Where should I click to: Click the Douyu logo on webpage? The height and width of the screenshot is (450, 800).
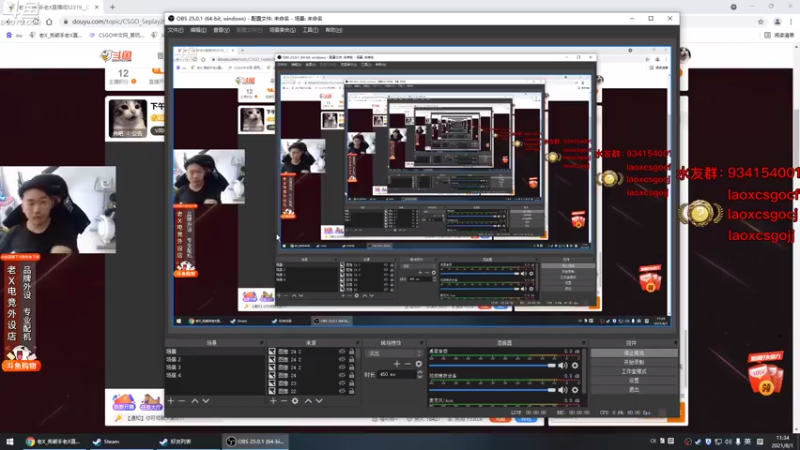coord(116,56)
